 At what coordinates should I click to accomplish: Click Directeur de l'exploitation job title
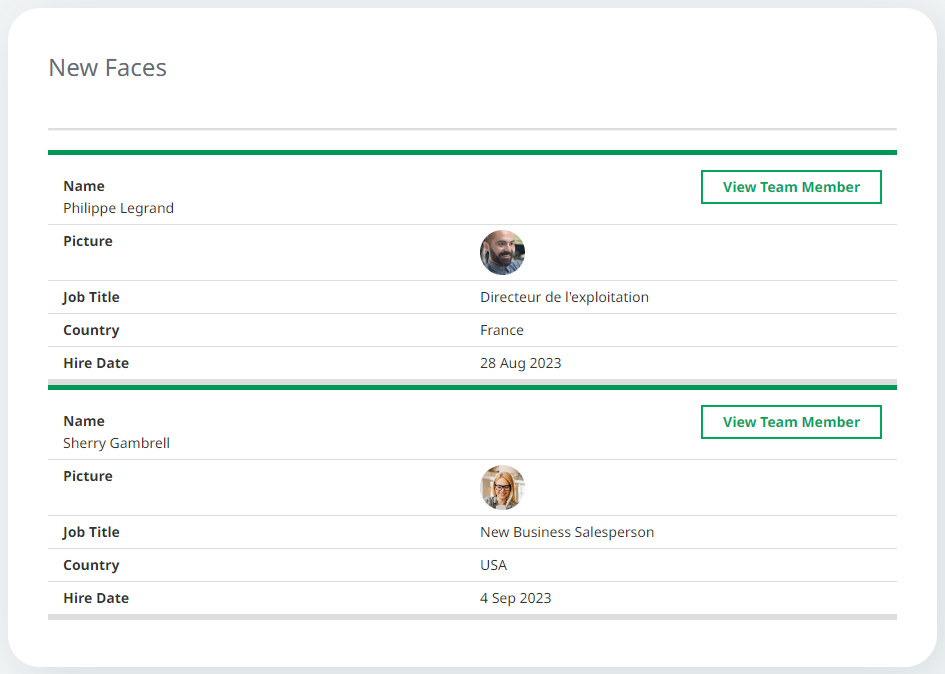564,297
